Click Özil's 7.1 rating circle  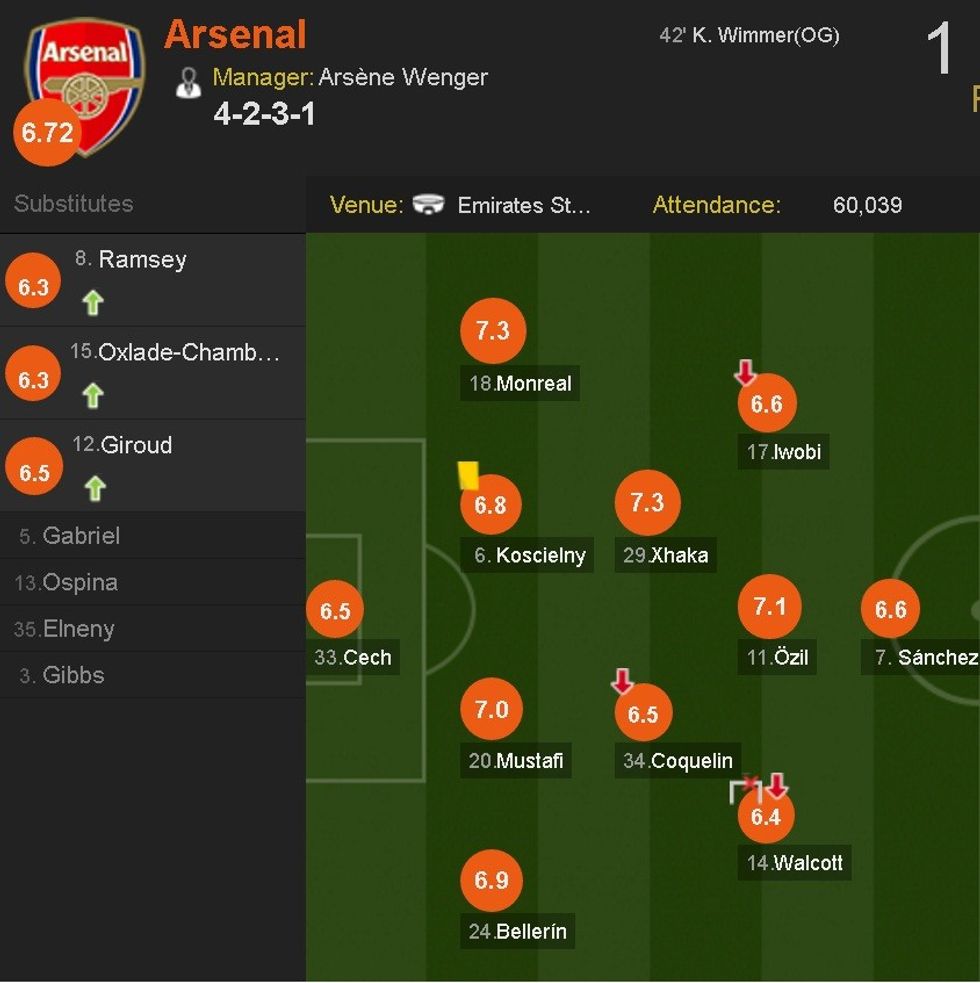coord(770,606)
